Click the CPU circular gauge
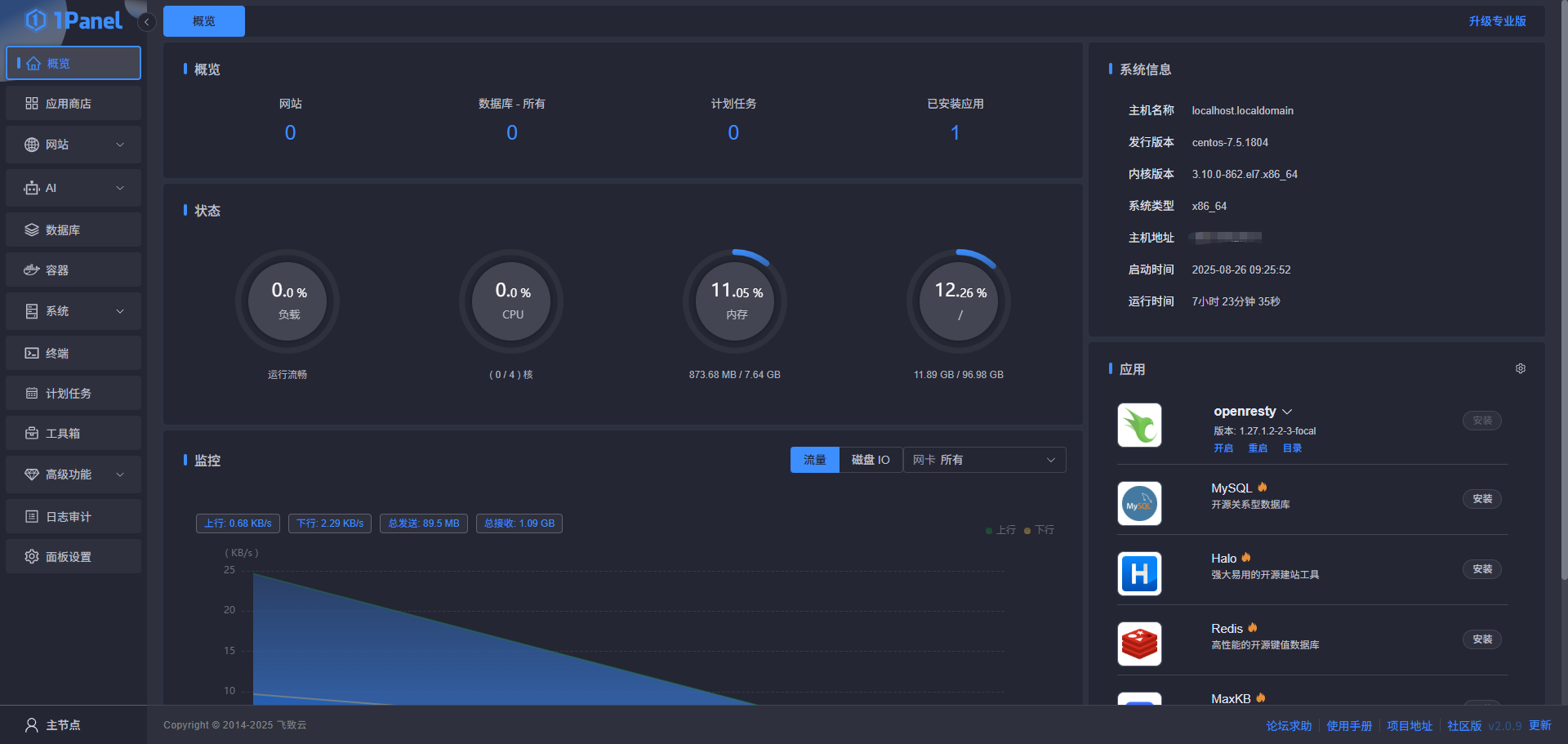 pos(512,301)
